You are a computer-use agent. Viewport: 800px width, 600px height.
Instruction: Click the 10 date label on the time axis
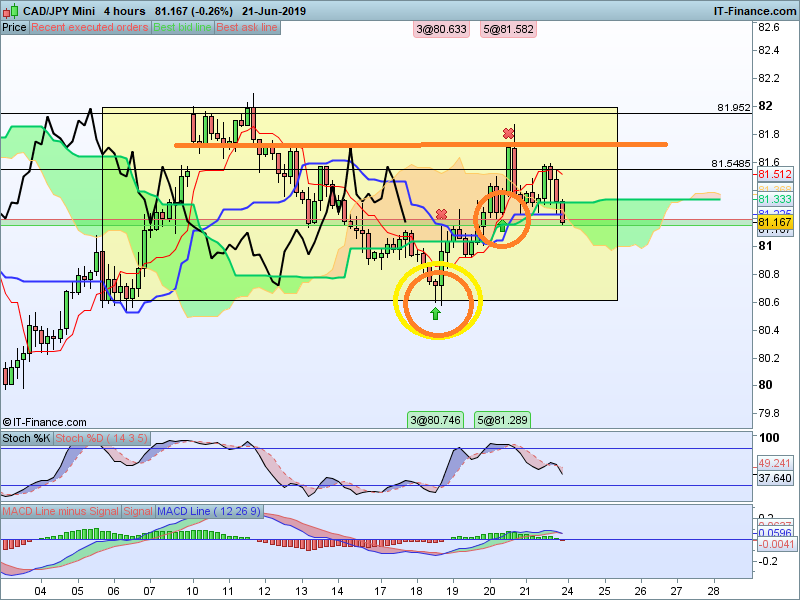[x=192, y=592]
